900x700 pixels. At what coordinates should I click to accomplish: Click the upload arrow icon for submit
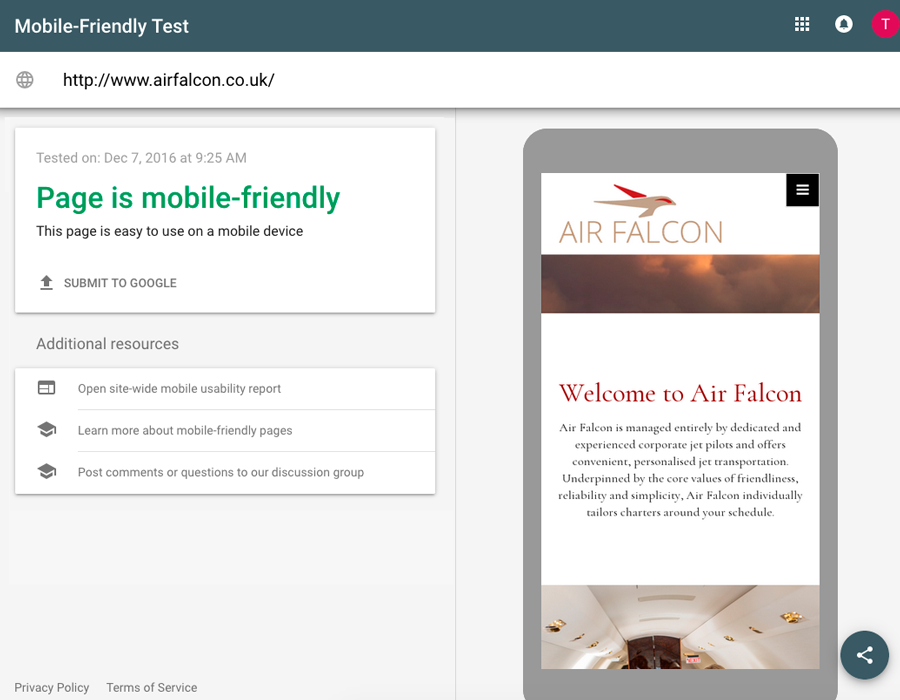(x=46, y=282)
